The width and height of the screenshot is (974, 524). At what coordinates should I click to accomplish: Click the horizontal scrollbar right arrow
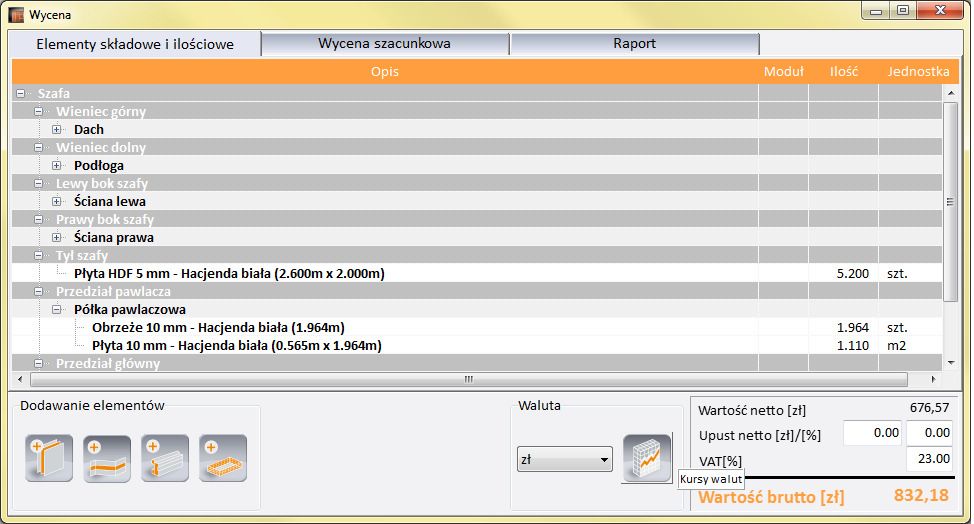[933, 379]
